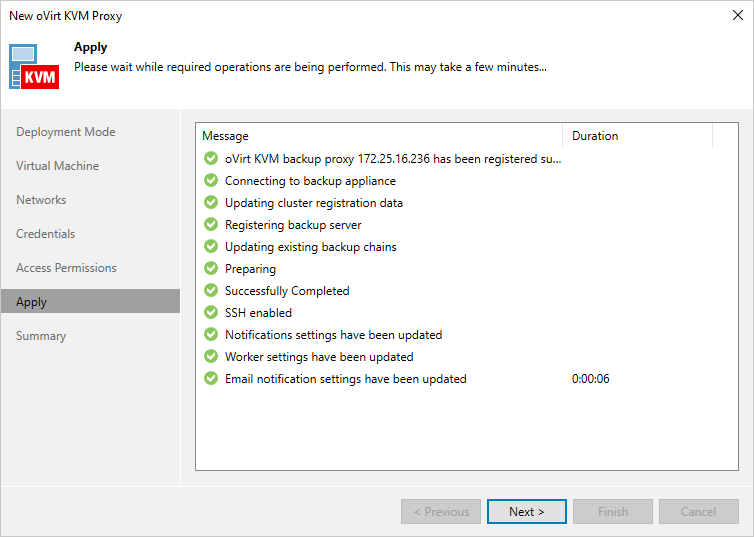Select 'Email notification settings have been updated' message
754x537 pixels.
point(345,379)
